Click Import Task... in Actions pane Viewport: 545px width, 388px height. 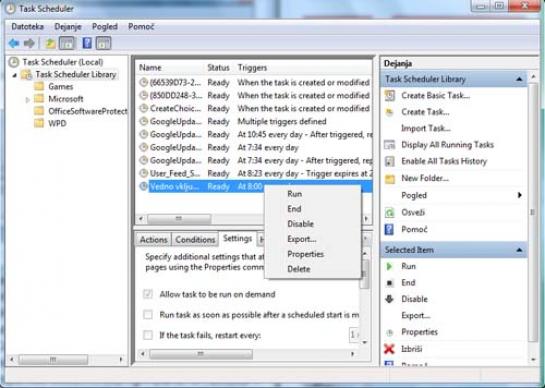point(426,128)
